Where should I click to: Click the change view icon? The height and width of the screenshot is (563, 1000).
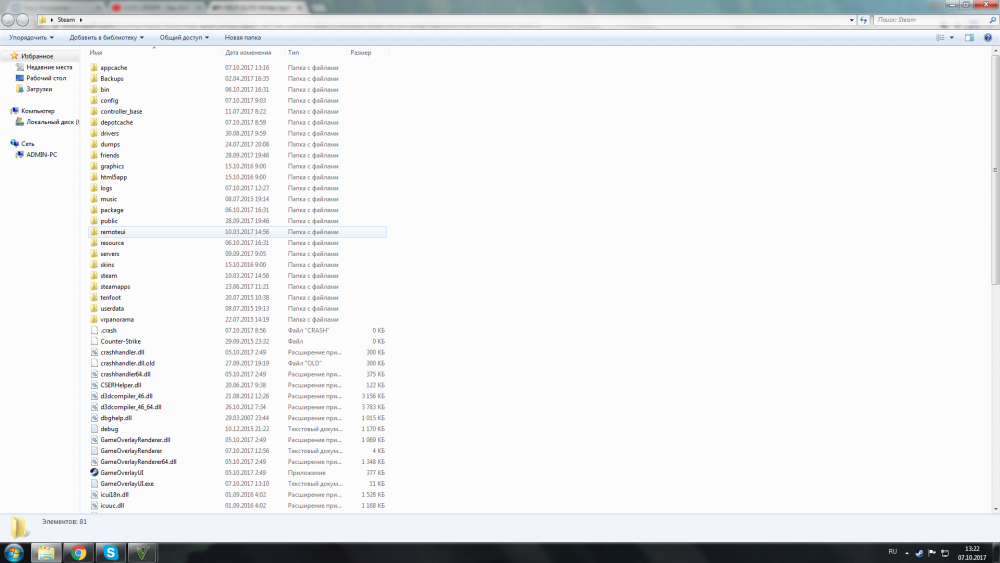(x=940, y=38)
